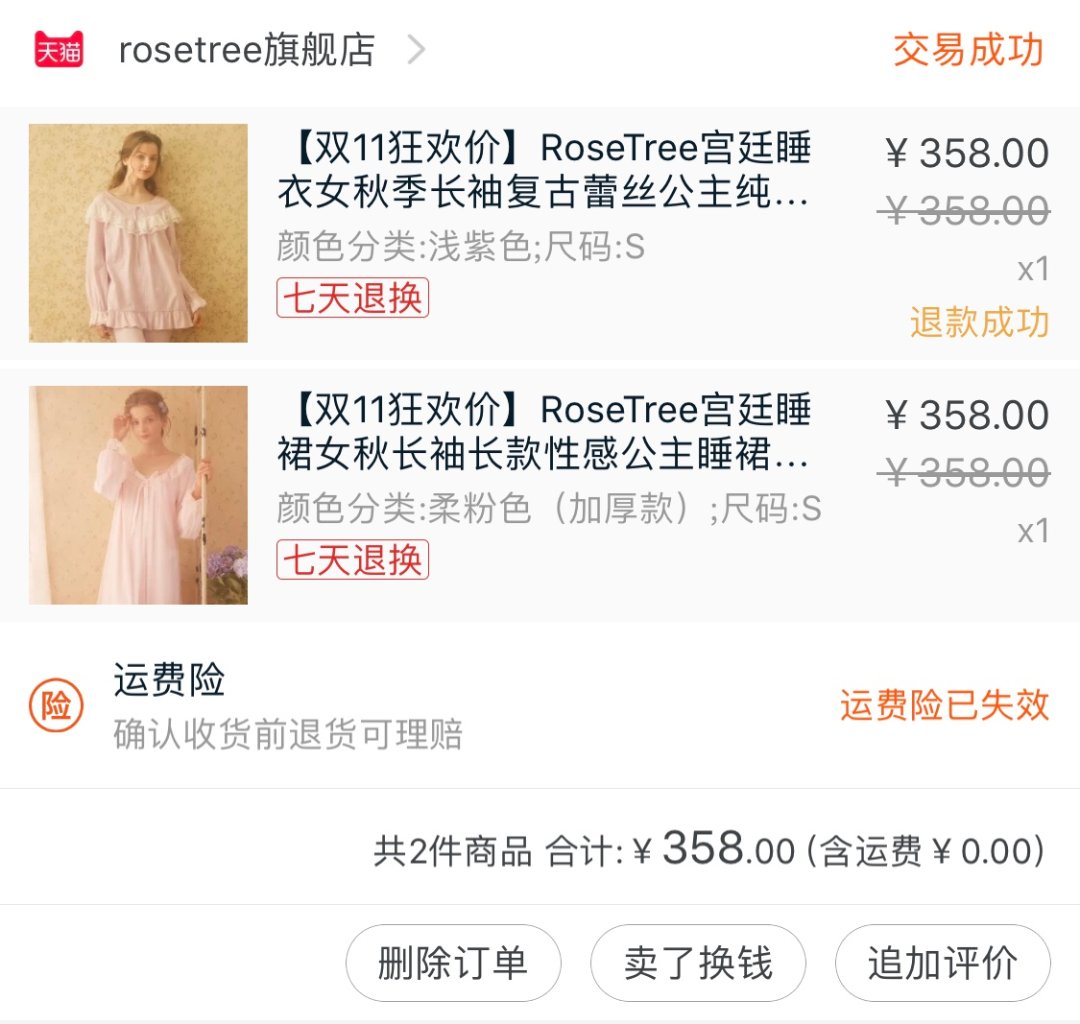The image size is (1080, 1024).
Task: Click the order total 合计 ¥358.00 line
Action: coord(709,849)
